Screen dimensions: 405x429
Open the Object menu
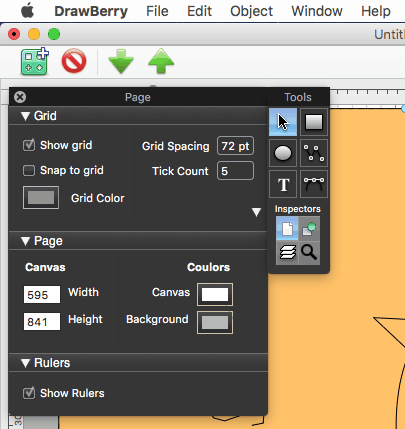(x=252, y=11)
